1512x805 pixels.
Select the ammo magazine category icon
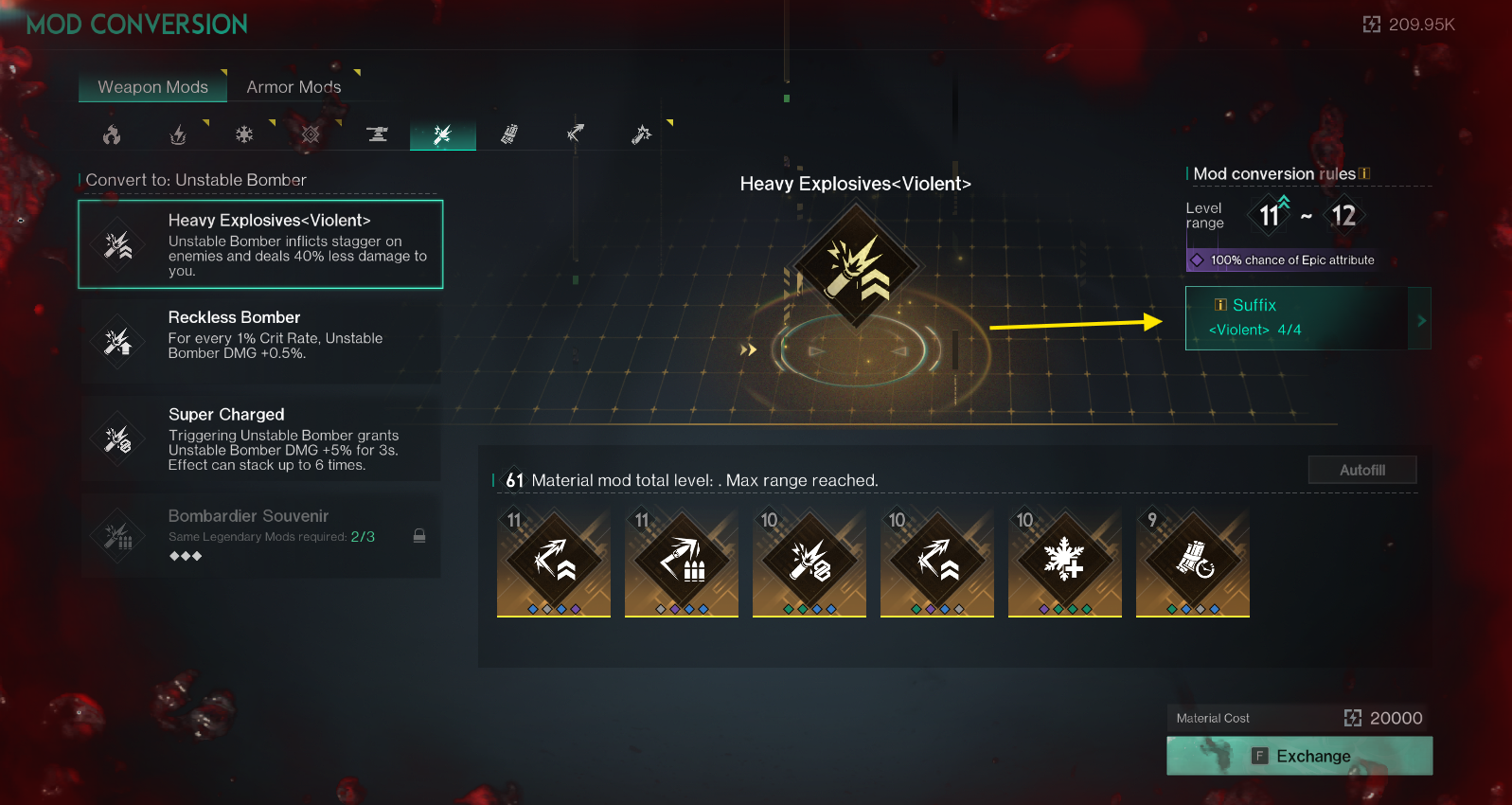click(509, 134)
